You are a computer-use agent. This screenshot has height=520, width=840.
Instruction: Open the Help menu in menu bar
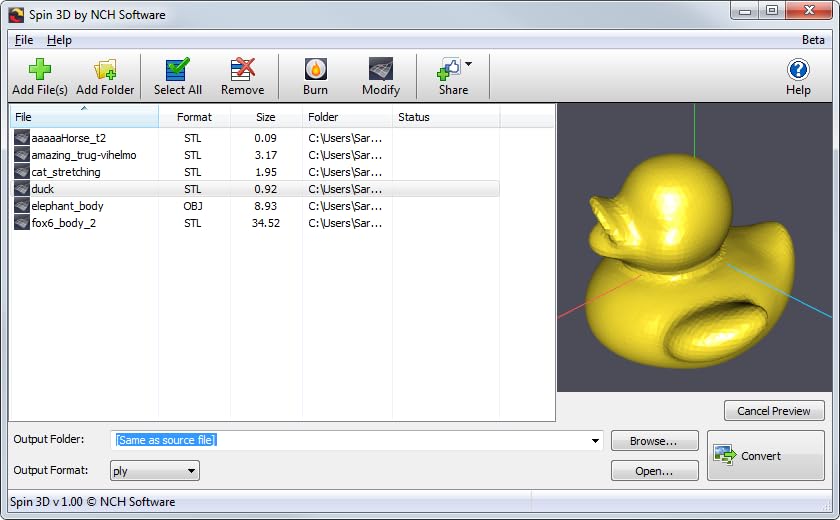[x=59, y=40]
